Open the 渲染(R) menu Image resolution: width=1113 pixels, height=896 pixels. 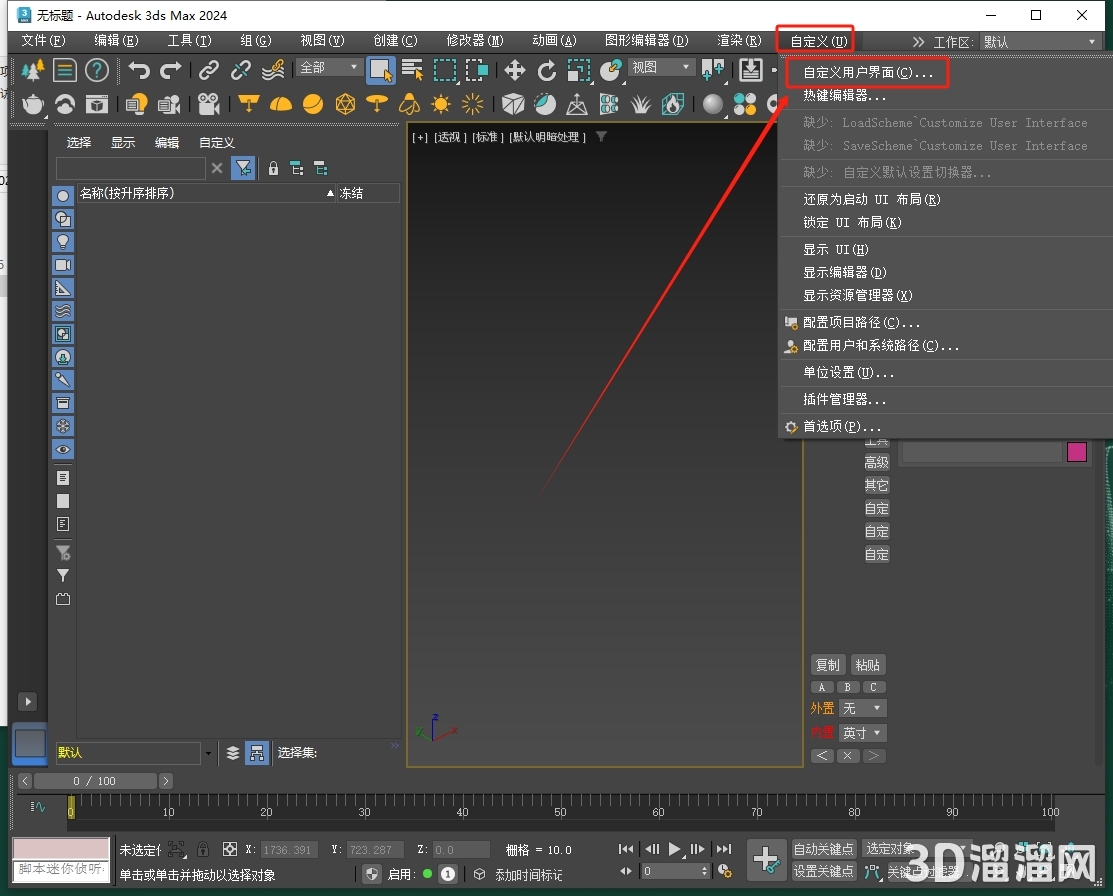(x=739, y=40)
